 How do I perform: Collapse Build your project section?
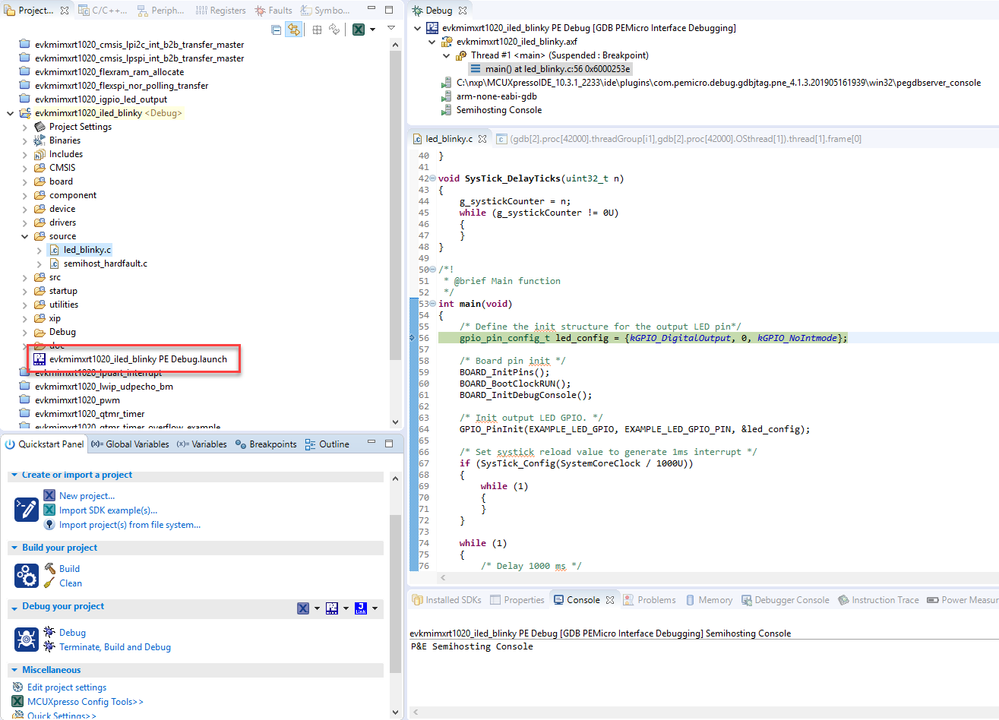coord(14,548)
